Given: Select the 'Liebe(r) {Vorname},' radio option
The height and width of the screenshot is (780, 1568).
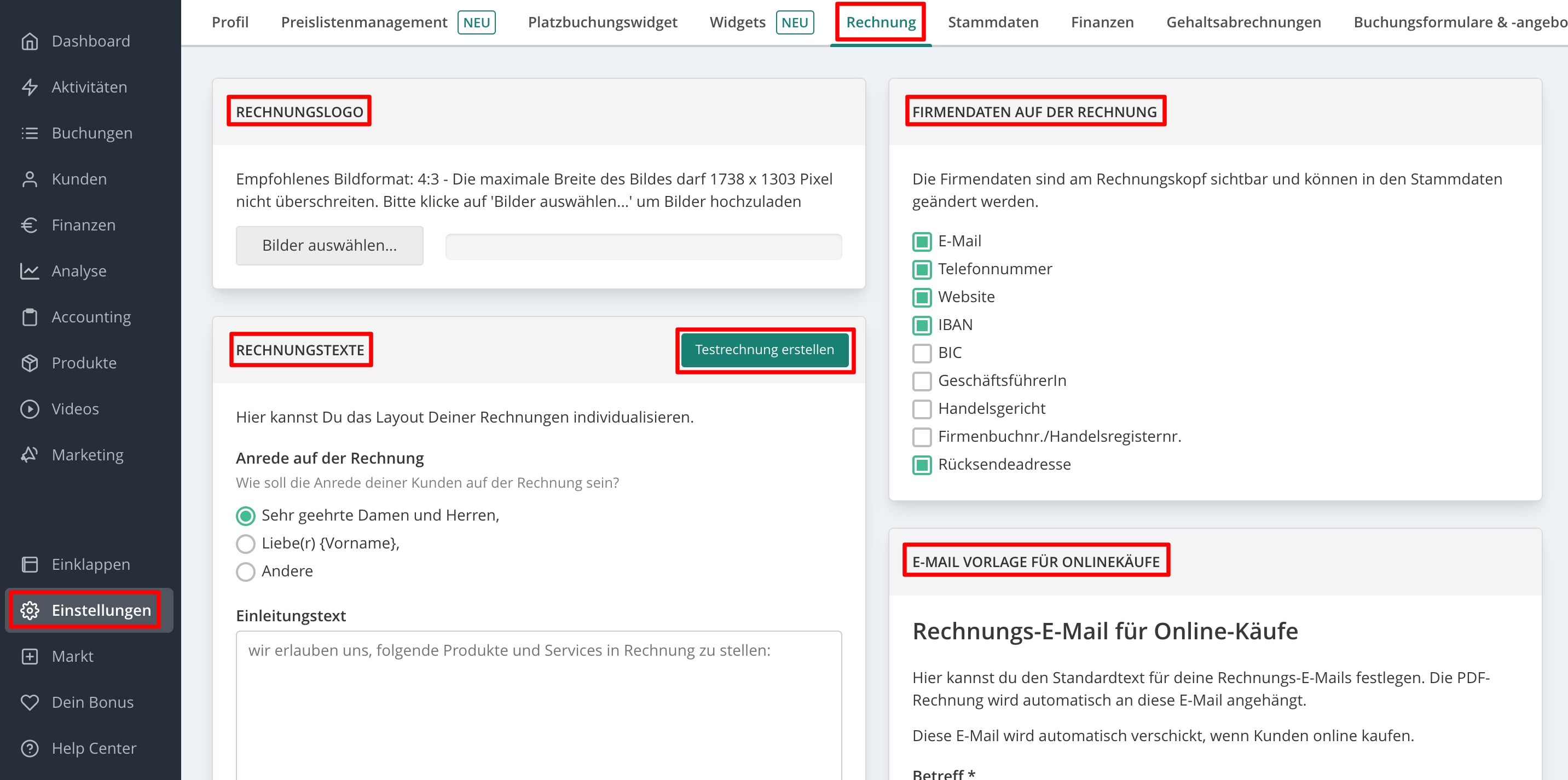Looking at the screenshot, I should tap(245, 544).
